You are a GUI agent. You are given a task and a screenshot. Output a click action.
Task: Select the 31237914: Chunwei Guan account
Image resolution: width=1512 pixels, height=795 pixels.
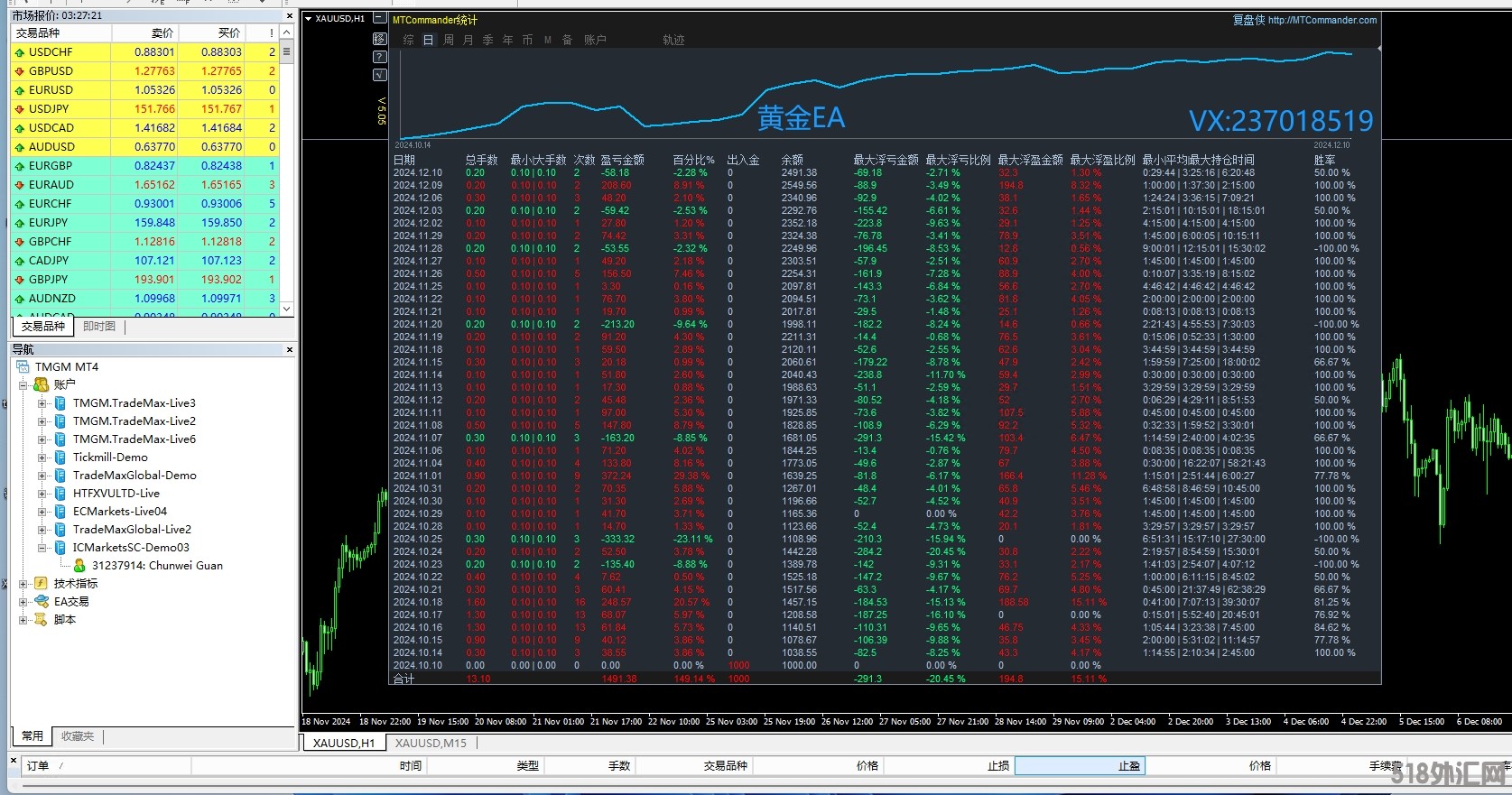[x=157, y=566]
